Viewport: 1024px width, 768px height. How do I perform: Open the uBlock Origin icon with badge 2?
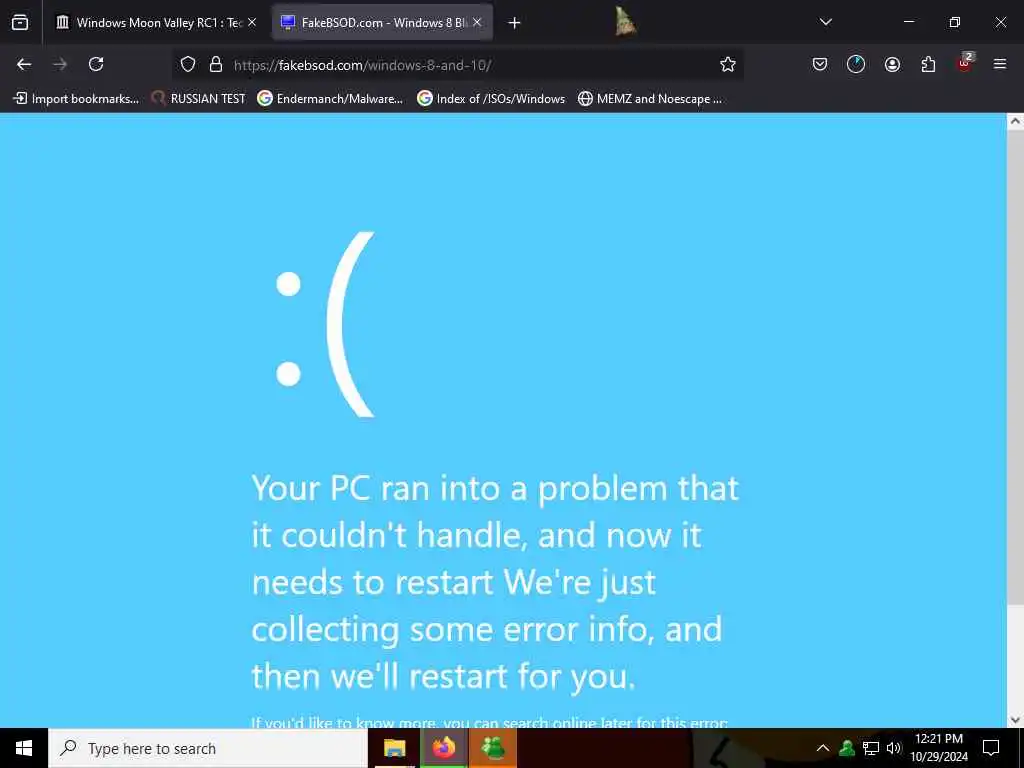pyautogui.click(x=965, y=63)
